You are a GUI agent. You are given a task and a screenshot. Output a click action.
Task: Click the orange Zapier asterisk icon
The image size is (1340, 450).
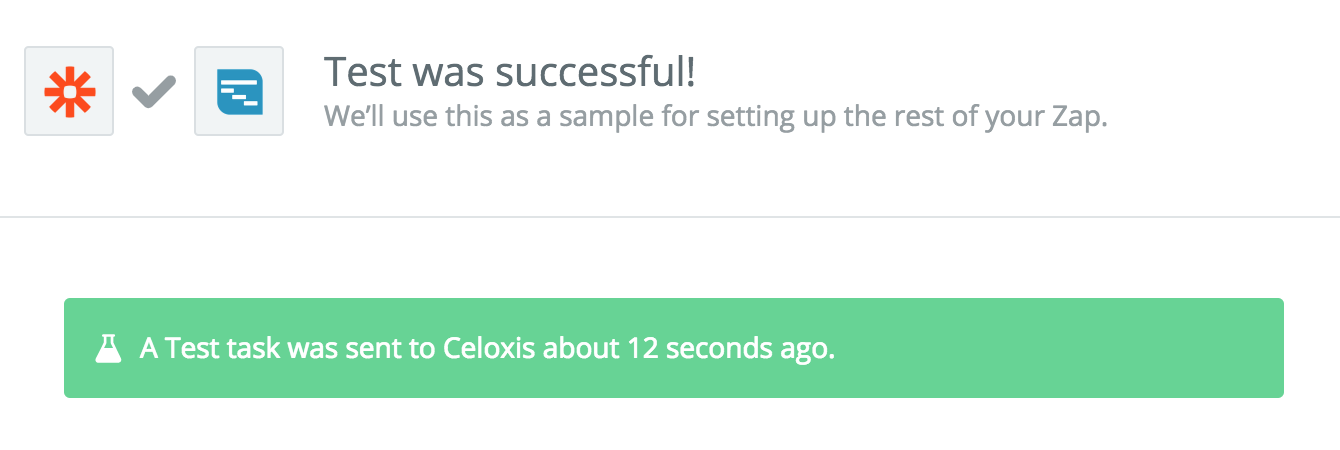(x=69, y=91)
